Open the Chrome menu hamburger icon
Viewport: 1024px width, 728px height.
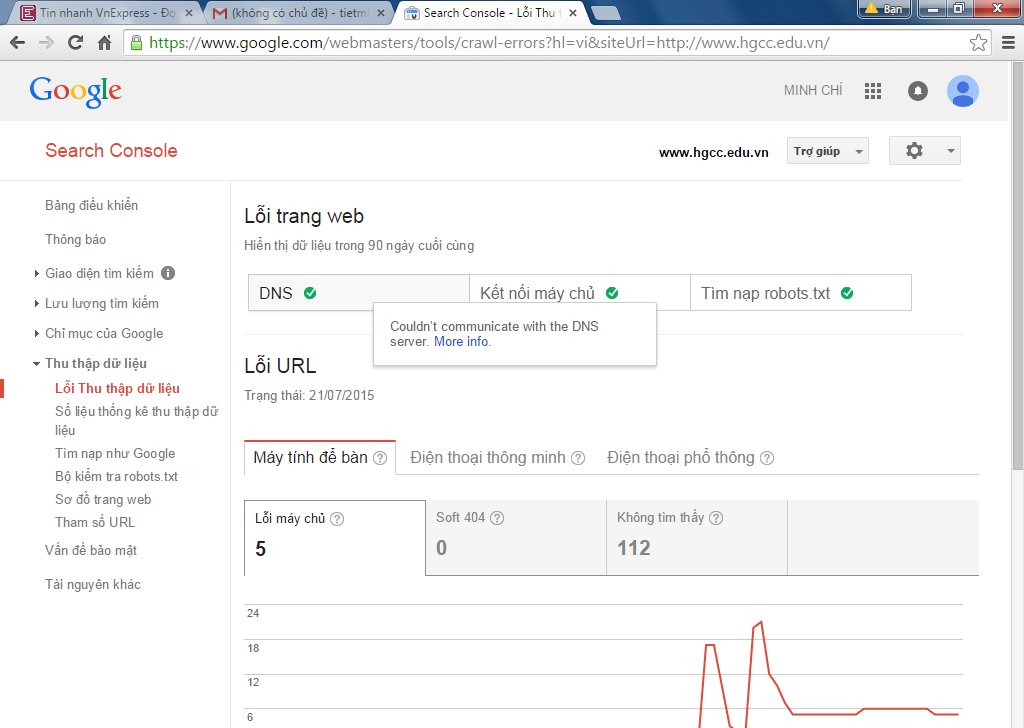point(1006,43)
